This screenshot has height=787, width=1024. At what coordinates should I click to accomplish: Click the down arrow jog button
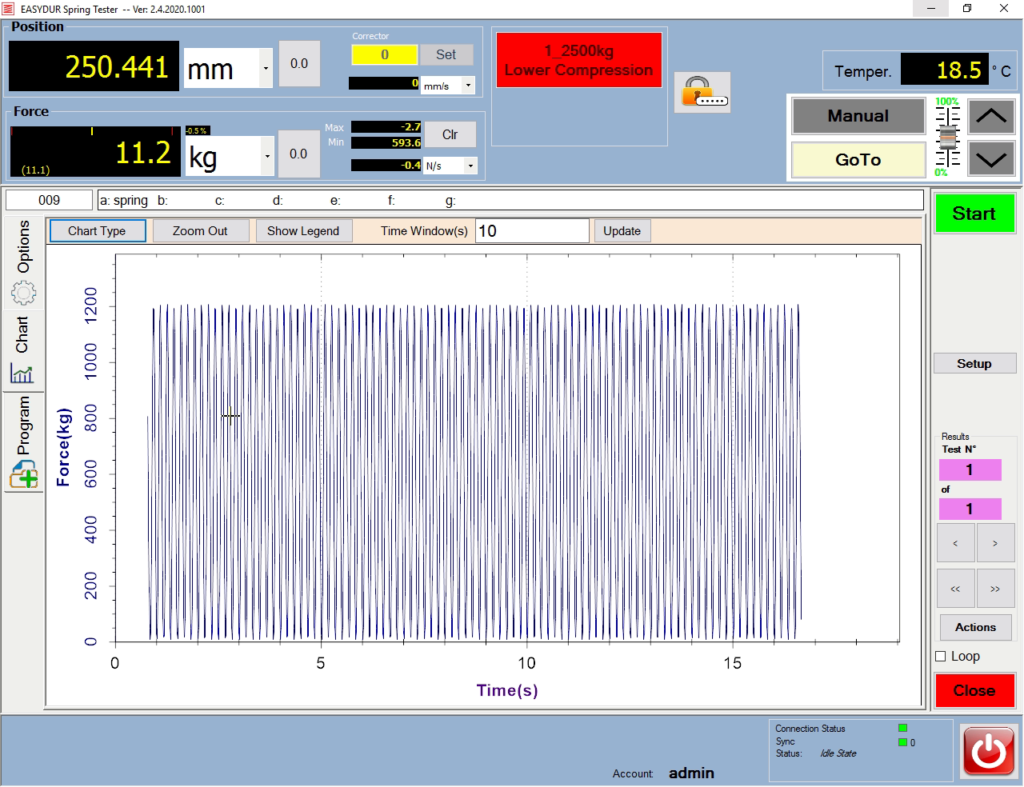pos(991,158)
